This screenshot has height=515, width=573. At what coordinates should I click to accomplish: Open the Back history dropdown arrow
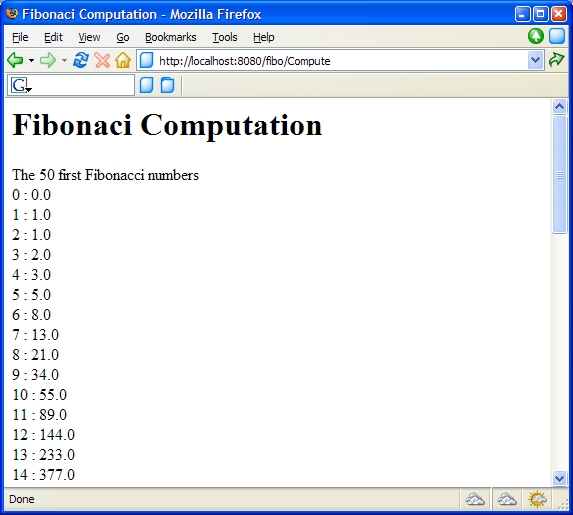click(x=31, y=61)
